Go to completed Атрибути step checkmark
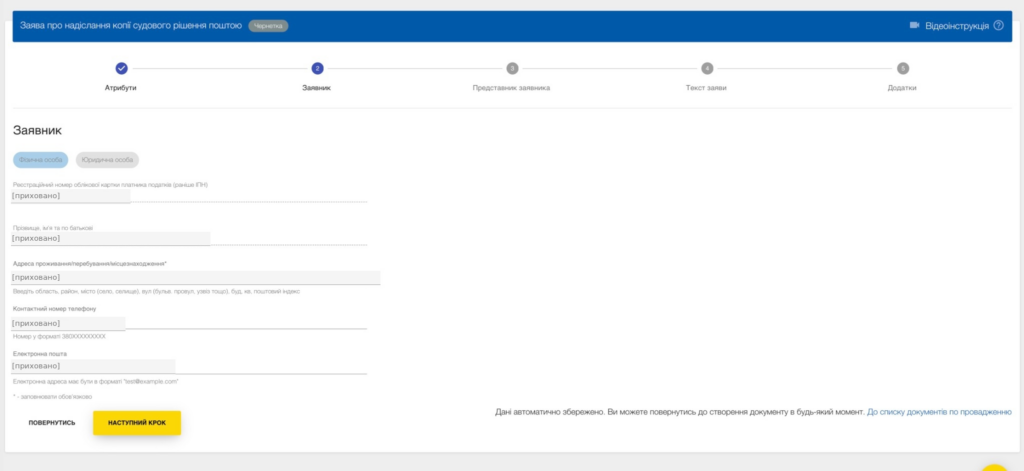This screenshot has width=1024, height=471. coord(121,68)
